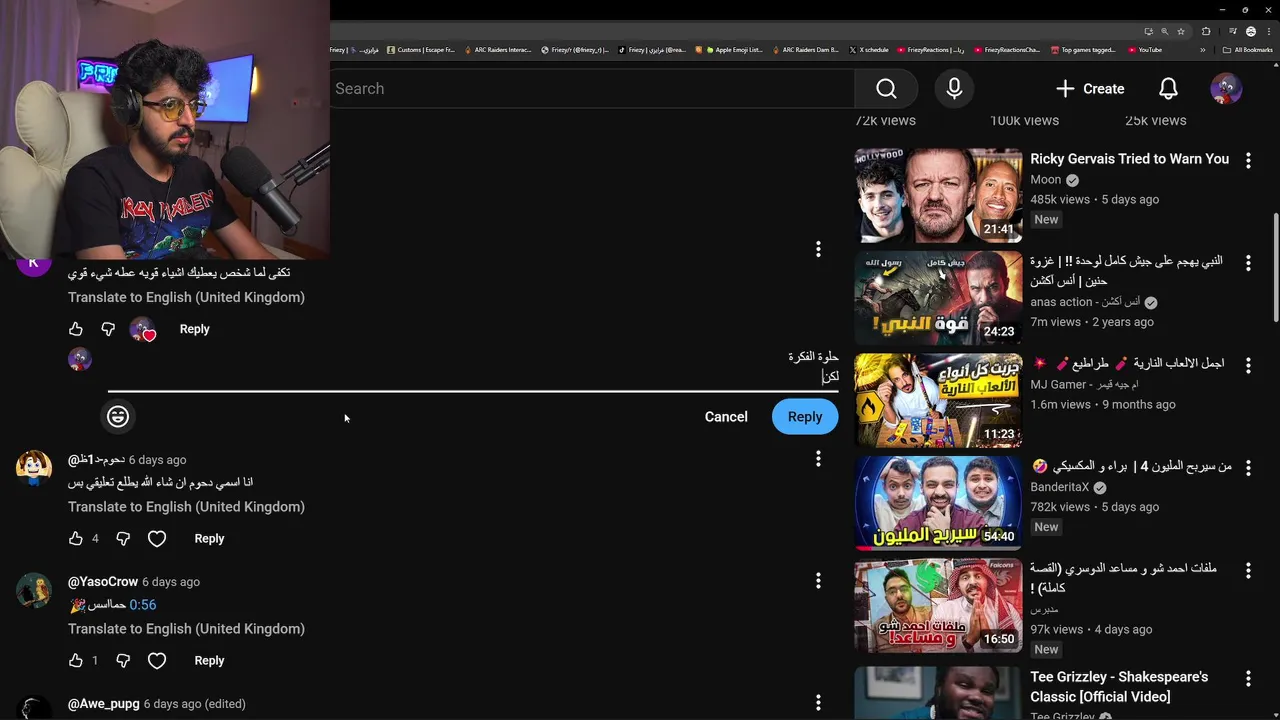This screenshot has height=720, width=1280.
Task: Translate the top comment to English
Action: pos(186,297)
